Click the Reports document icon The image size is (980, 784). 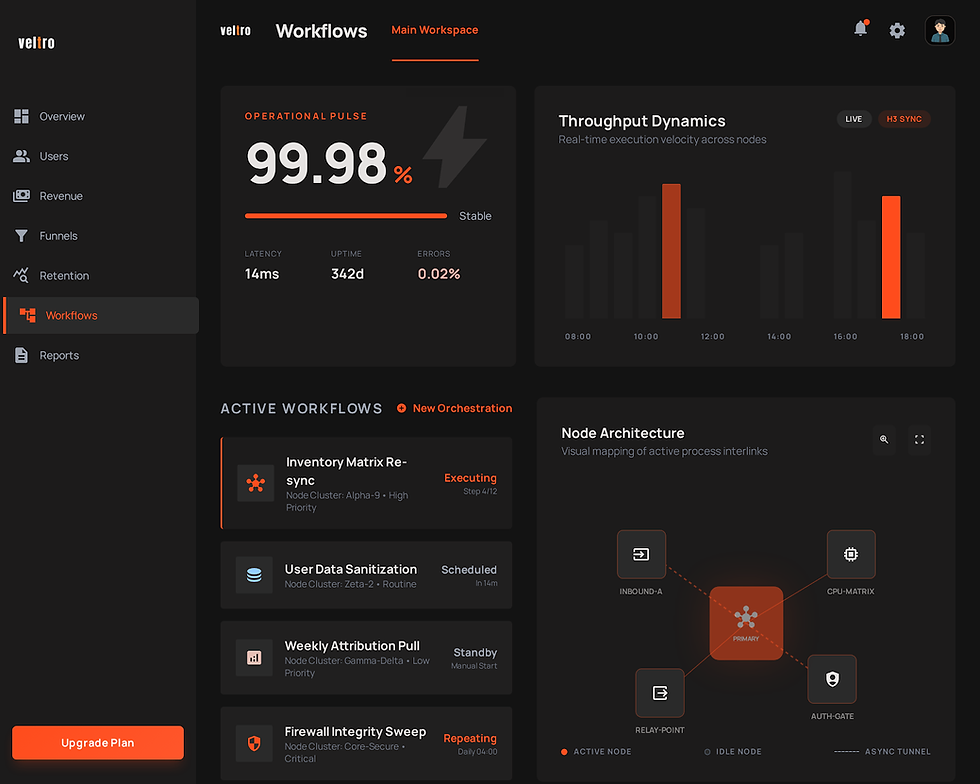(21, 355)
